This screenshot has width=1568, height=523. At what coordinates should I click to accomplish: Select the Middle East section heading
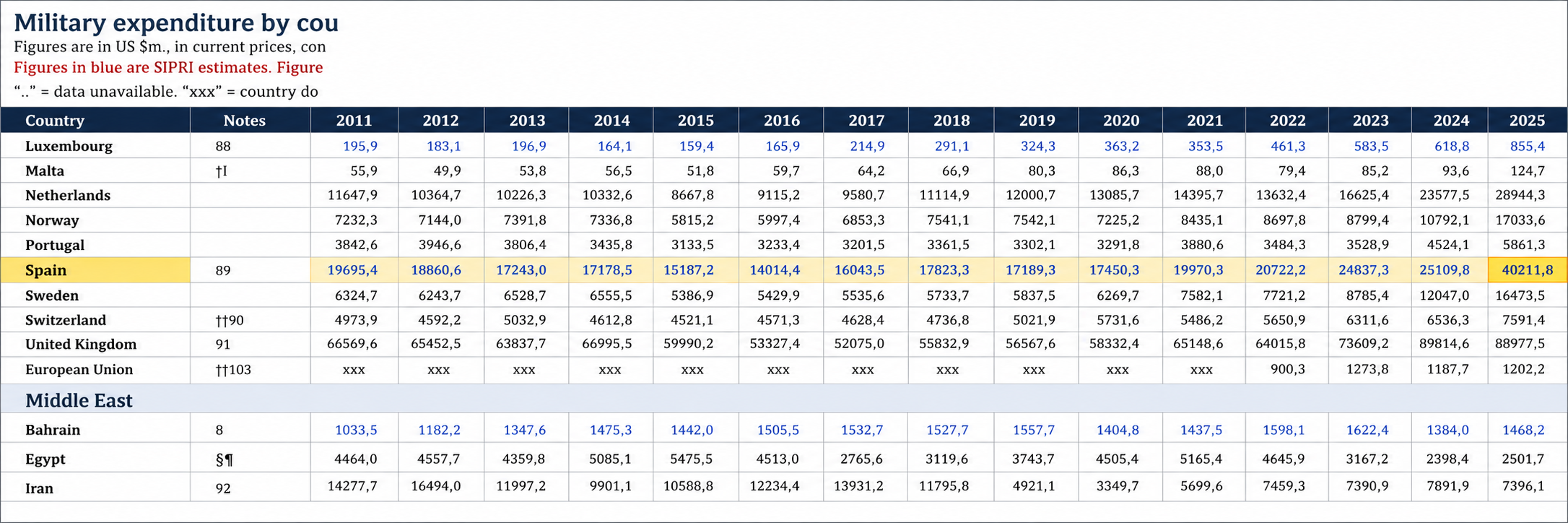click(x=79, y=400)
